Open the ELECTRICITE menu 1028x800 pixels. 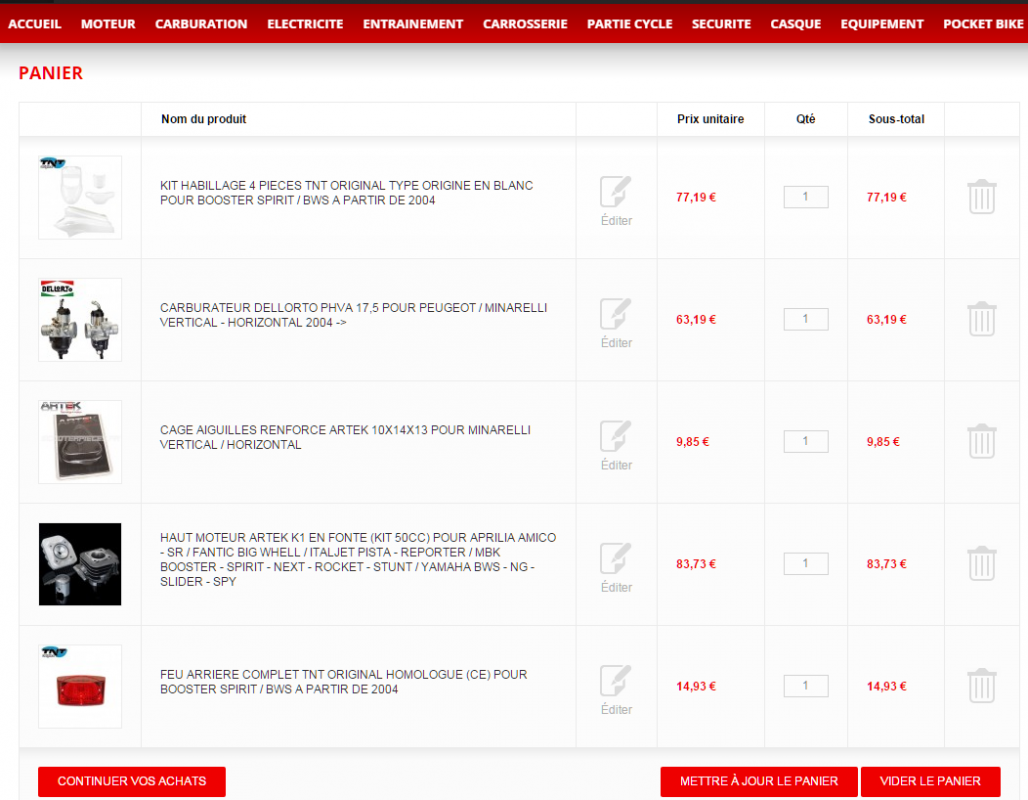(x=305, y=24)
